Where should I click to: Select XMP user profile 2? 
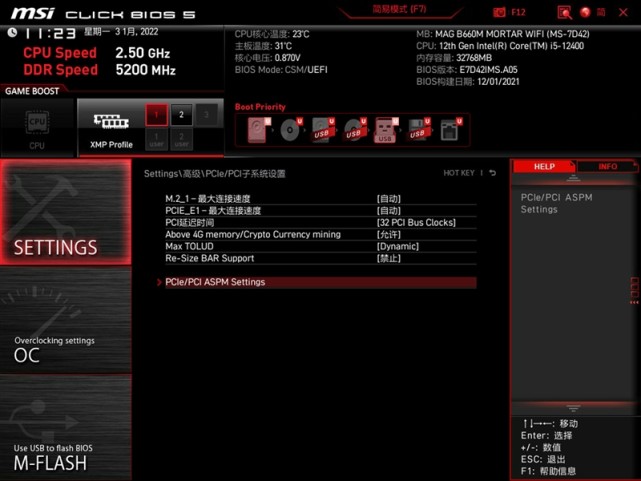click(x=181, y=140)
